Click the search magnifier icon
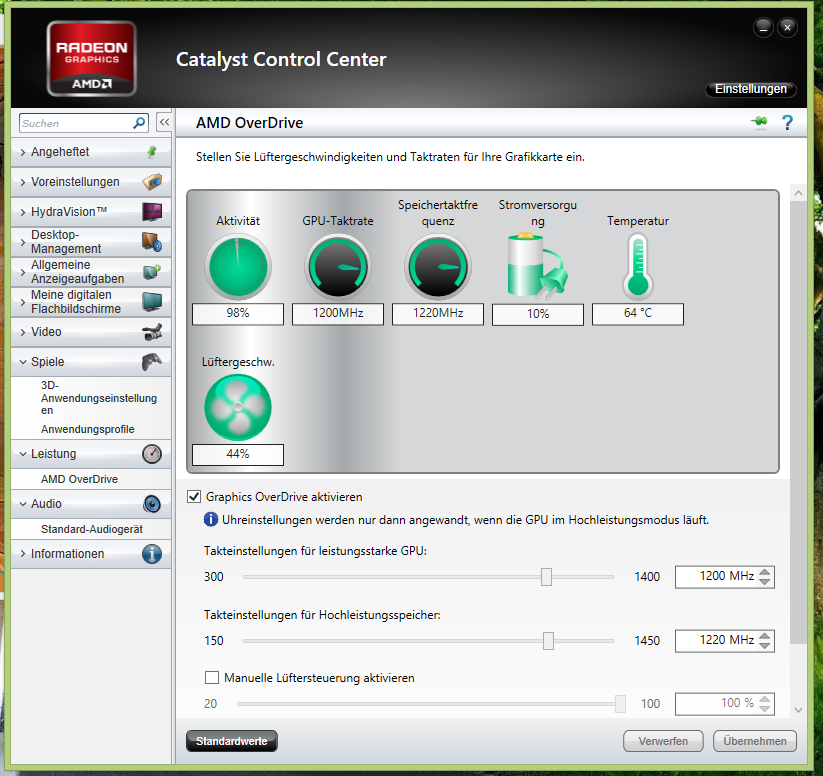Viewport: 823px width, 776px height. 139,123
